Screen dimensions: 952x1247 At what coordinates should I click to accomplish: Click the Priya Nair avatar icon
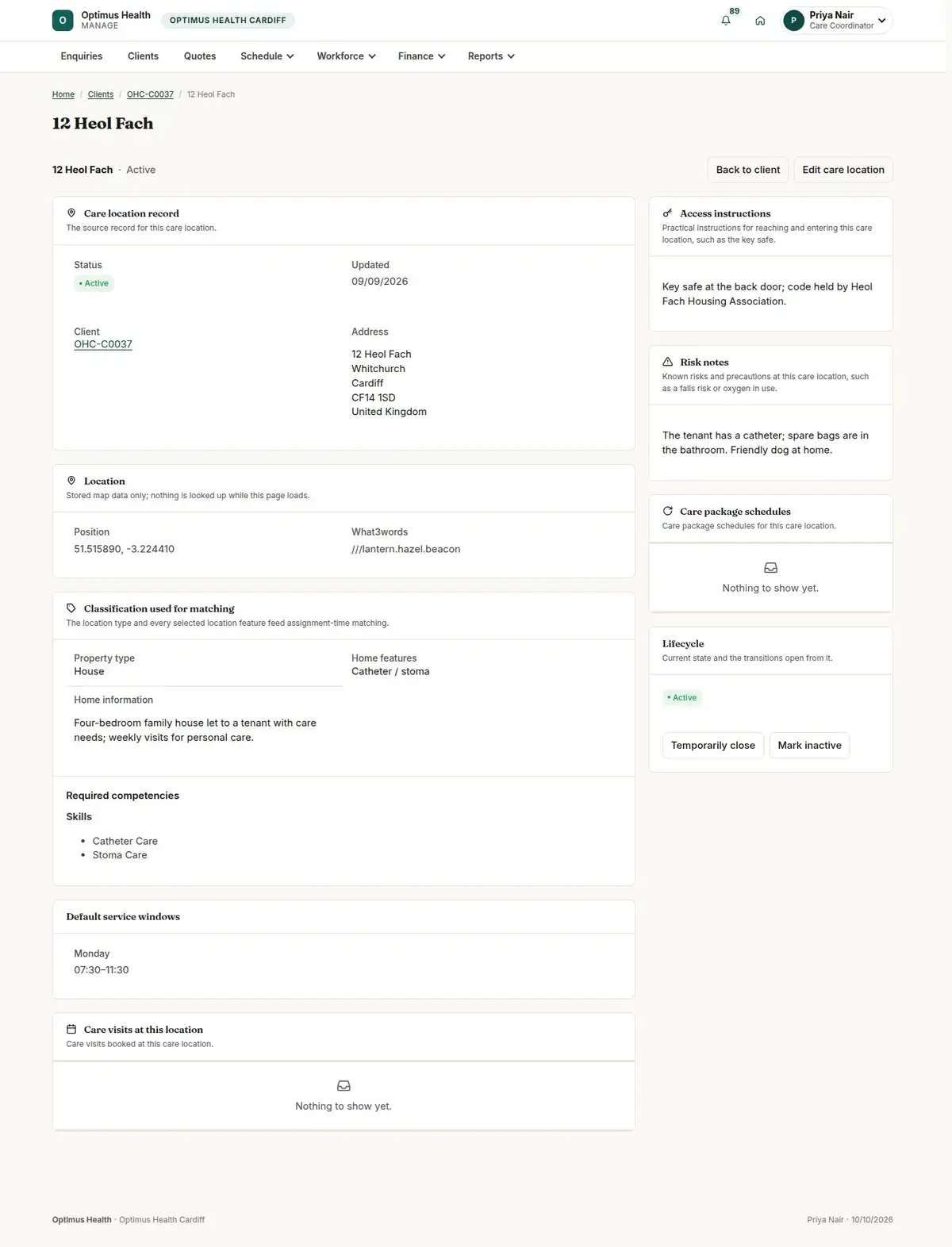coord(793,21)
